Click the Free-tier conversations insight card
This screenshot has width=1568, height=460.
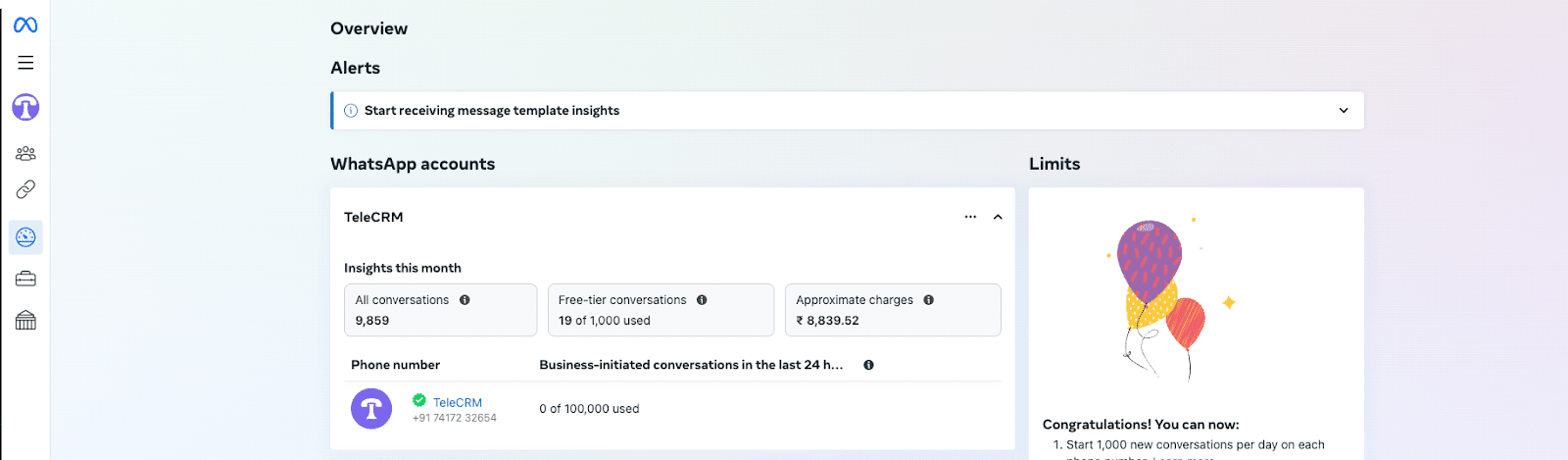661,310
